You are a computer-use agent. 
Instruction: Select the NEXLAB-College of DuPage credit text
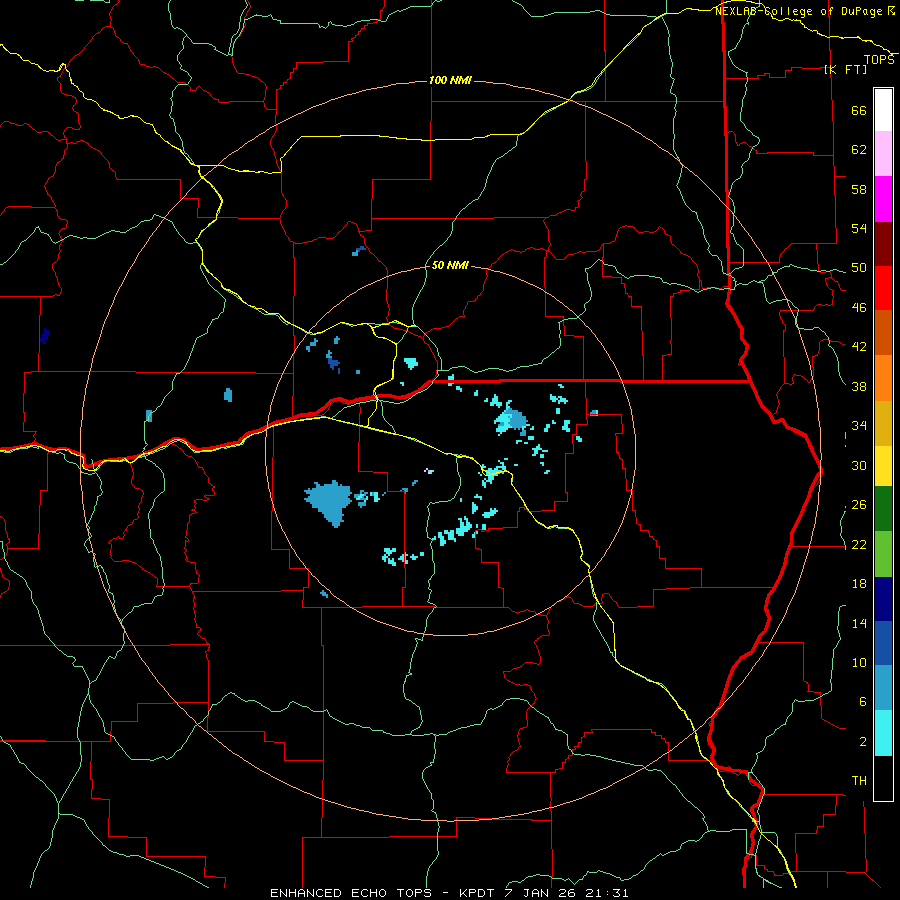[x=805, y=11]
